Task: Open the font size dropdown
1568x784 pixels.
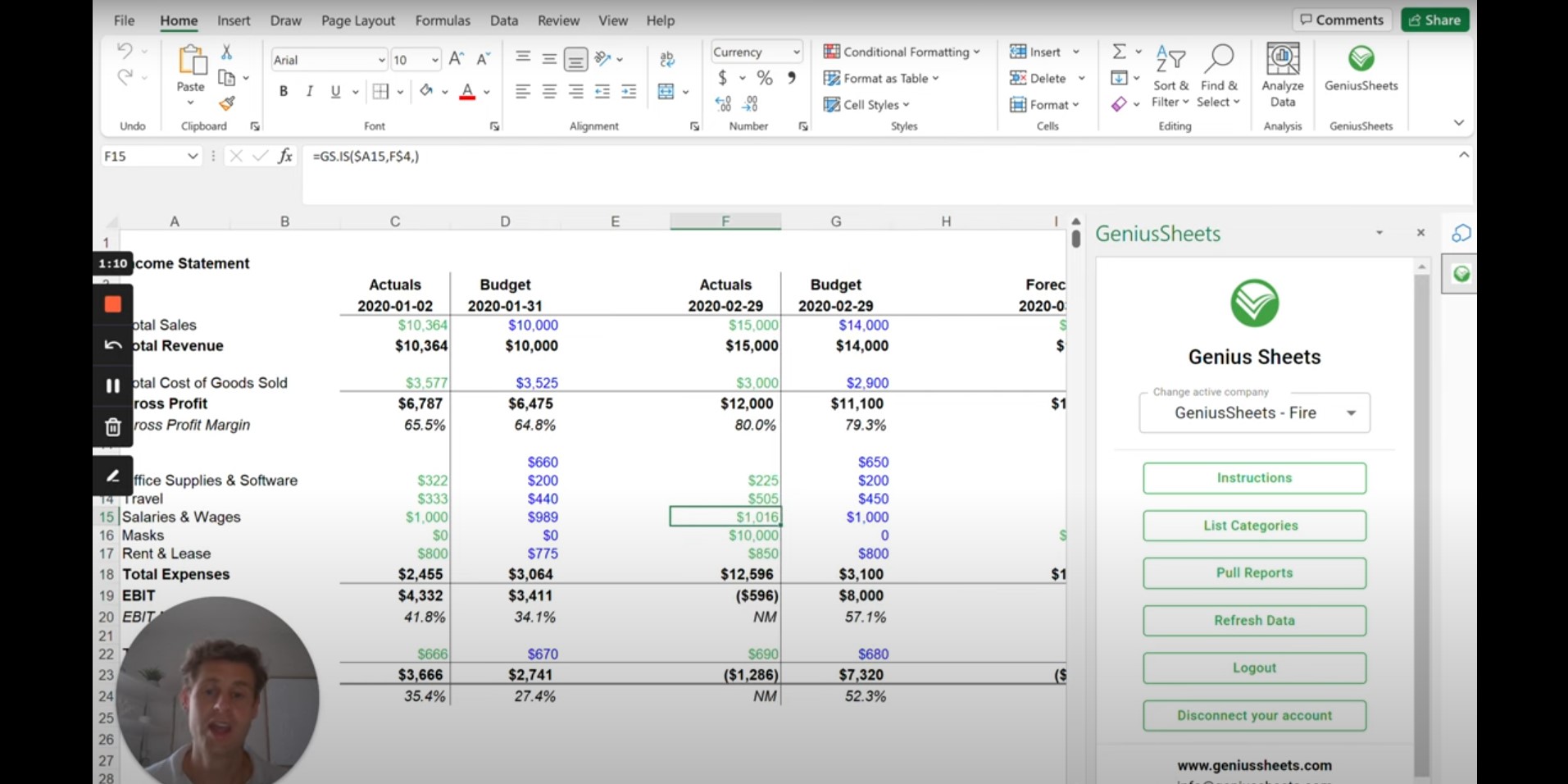Action: [434, 60]
